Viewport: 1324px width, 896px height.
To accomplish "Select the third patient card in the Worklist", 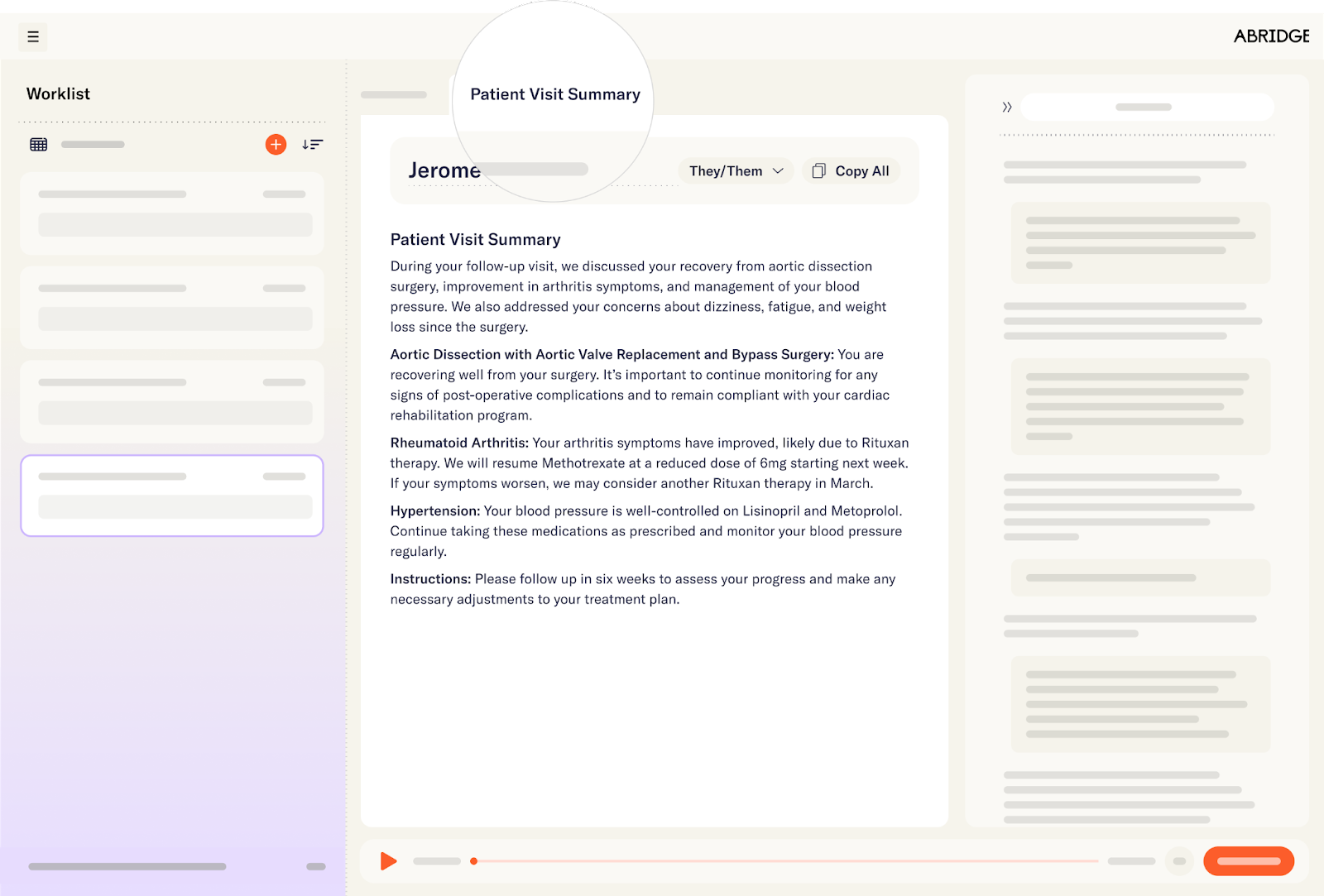I will (171, 401).
